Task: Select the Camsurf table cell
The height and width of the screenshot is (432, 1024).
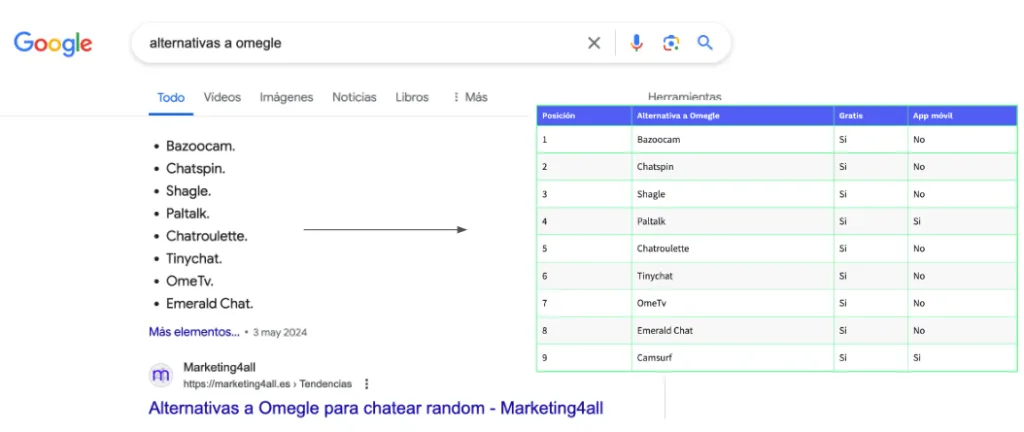Action: [733, 358]
